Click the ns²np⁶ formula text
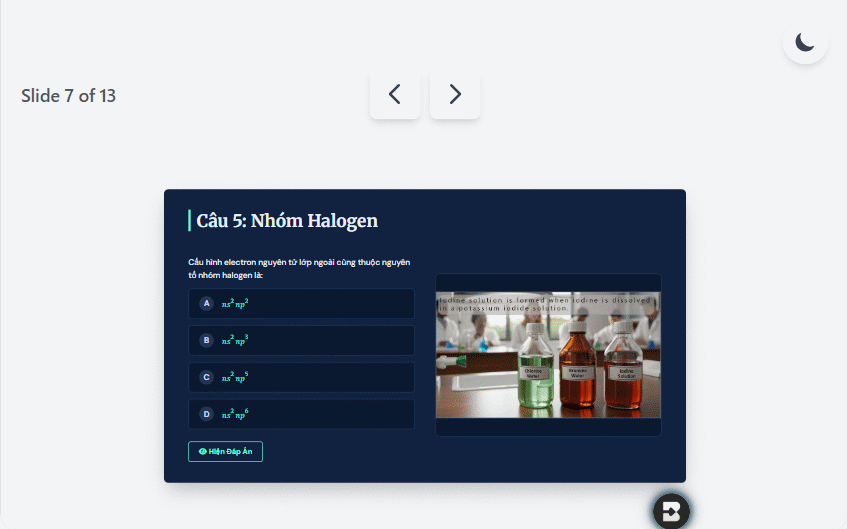The image size is (847, 529). tap(235, 414)
